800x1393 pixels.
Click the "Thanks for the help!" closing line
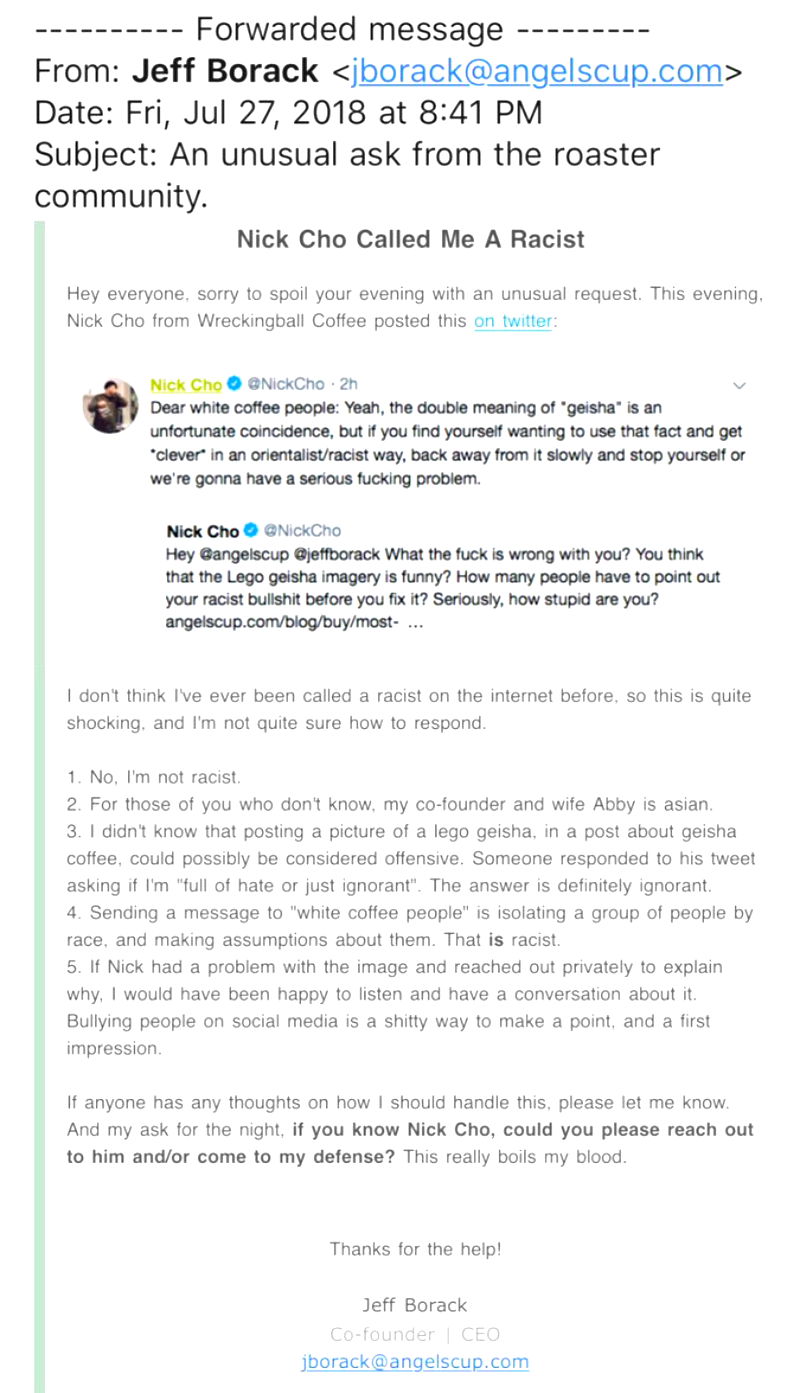(x=415, y=1249)
